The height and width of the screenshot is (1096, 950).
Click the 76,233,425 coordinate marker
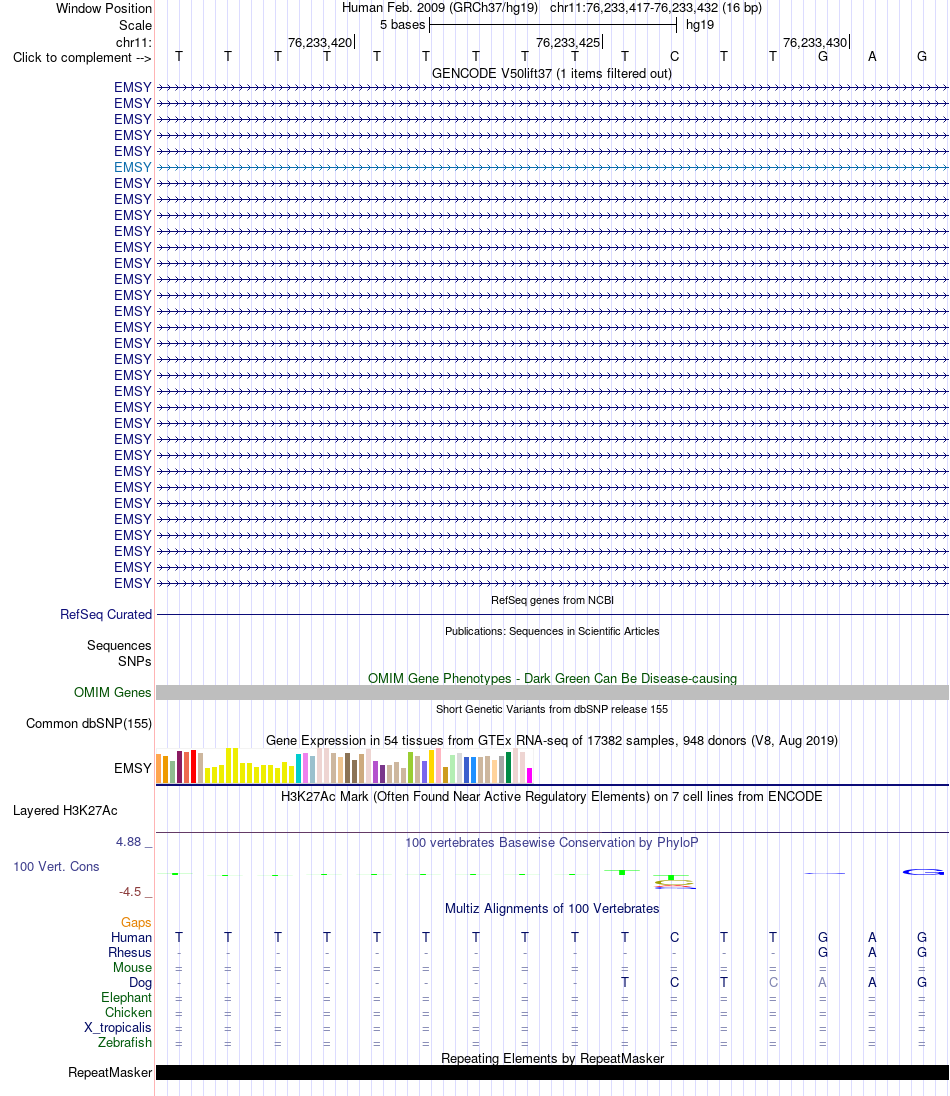(x=568, y=43)
